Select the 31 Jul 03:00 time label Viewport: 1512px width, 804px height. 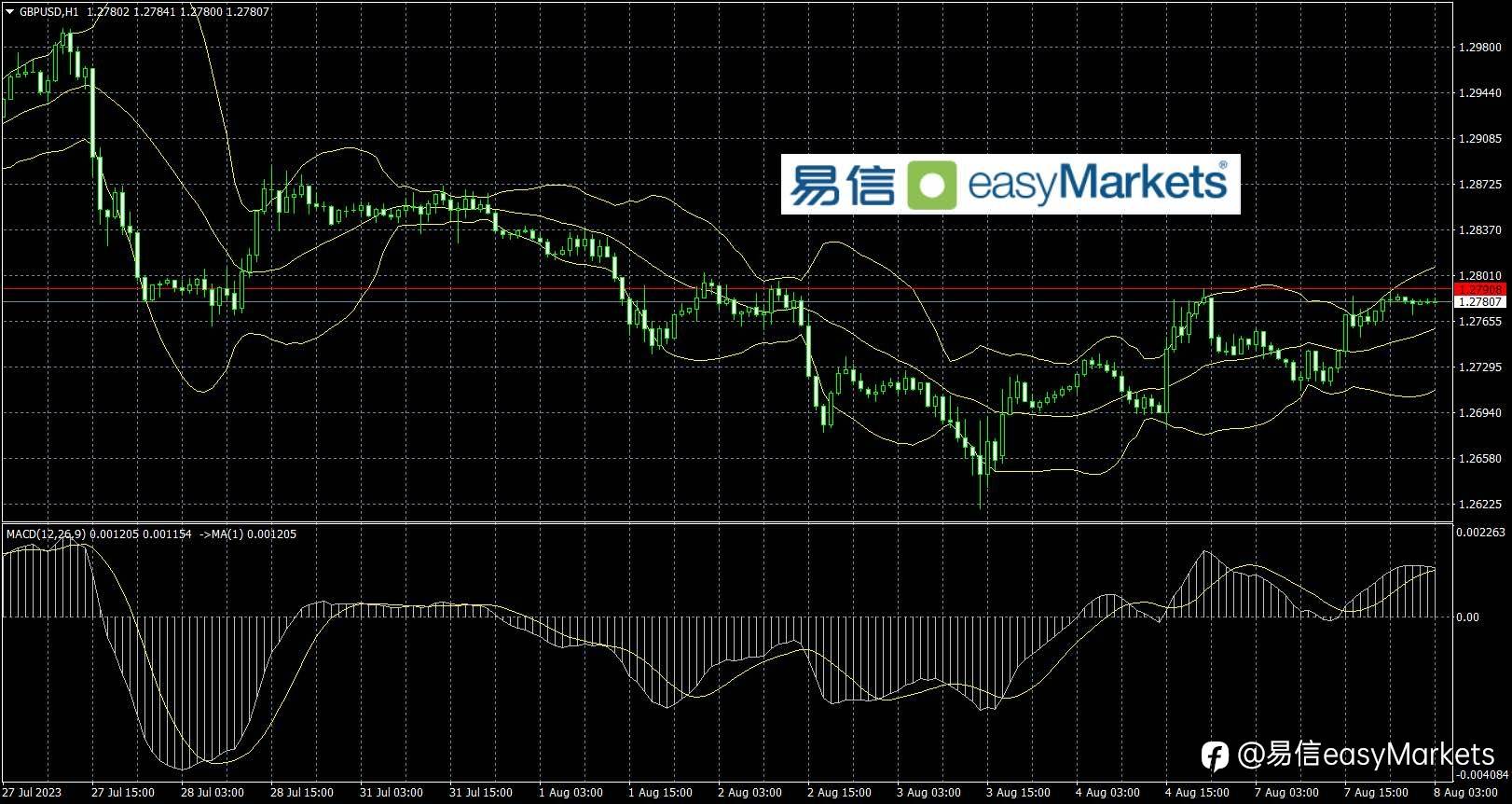(392, 793)
